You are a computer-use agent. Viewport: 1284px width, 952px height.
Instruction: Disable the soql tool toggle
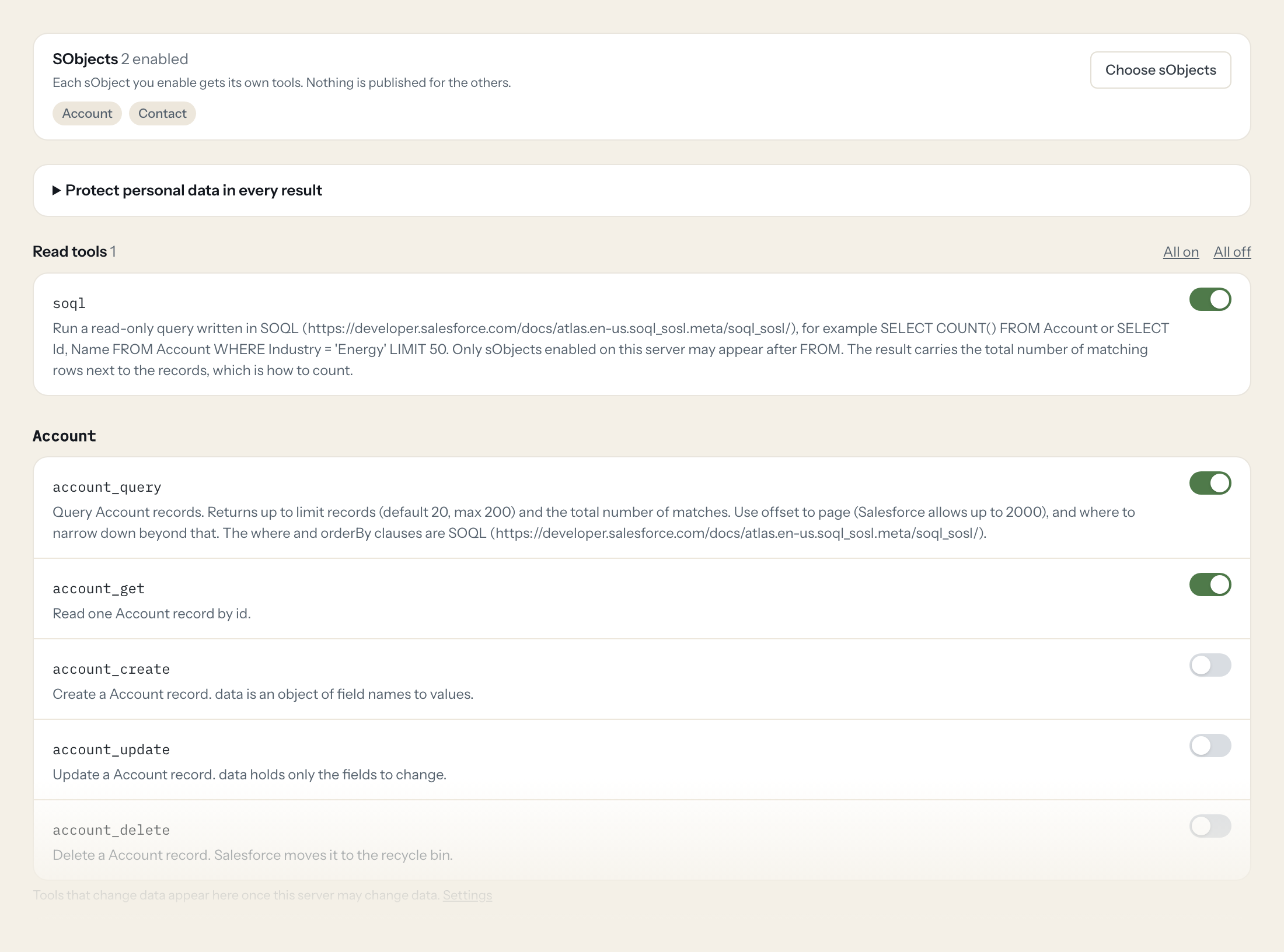point(1210,299)
